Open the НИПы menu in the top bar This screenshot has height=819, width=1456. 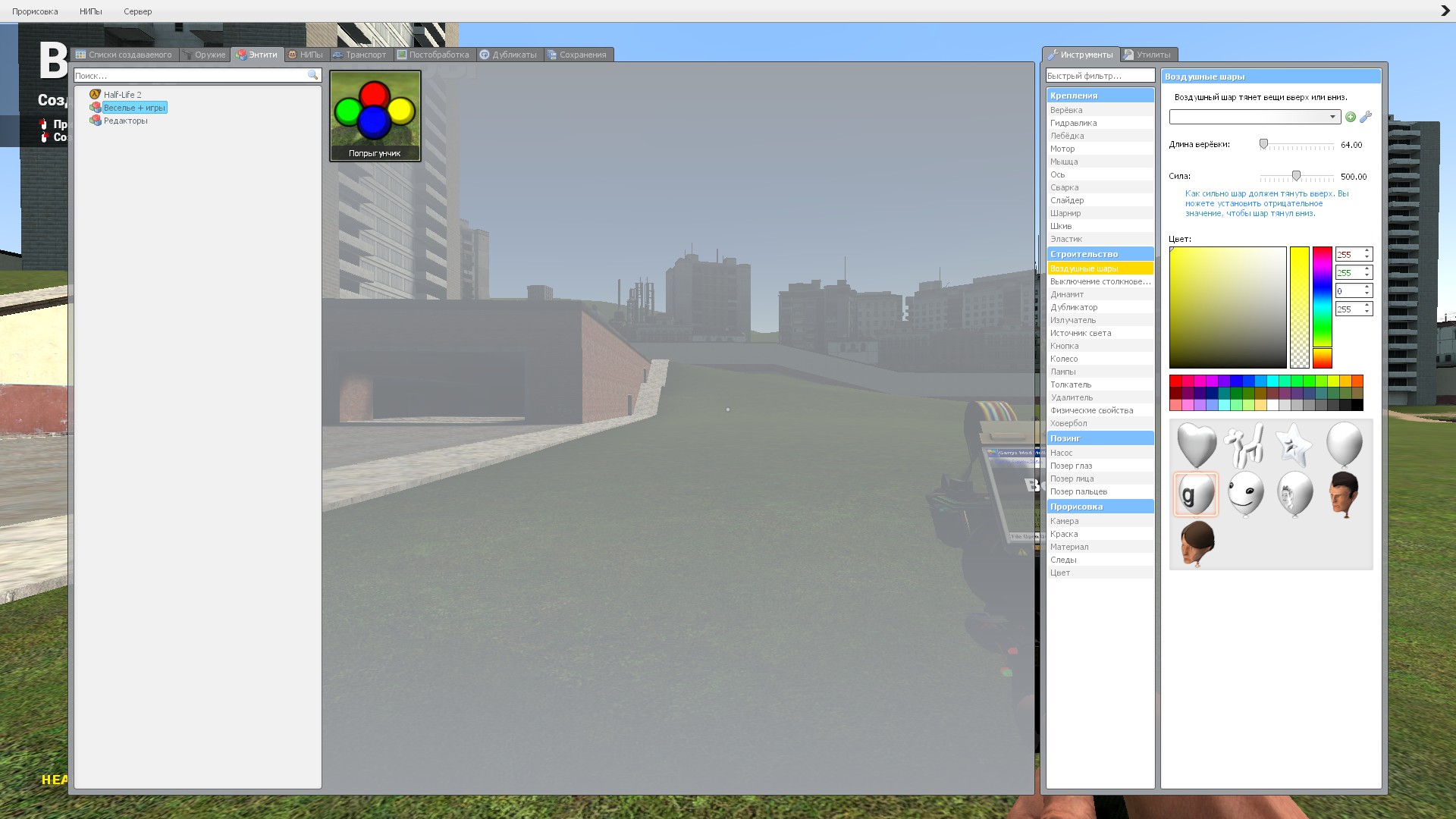91,11
